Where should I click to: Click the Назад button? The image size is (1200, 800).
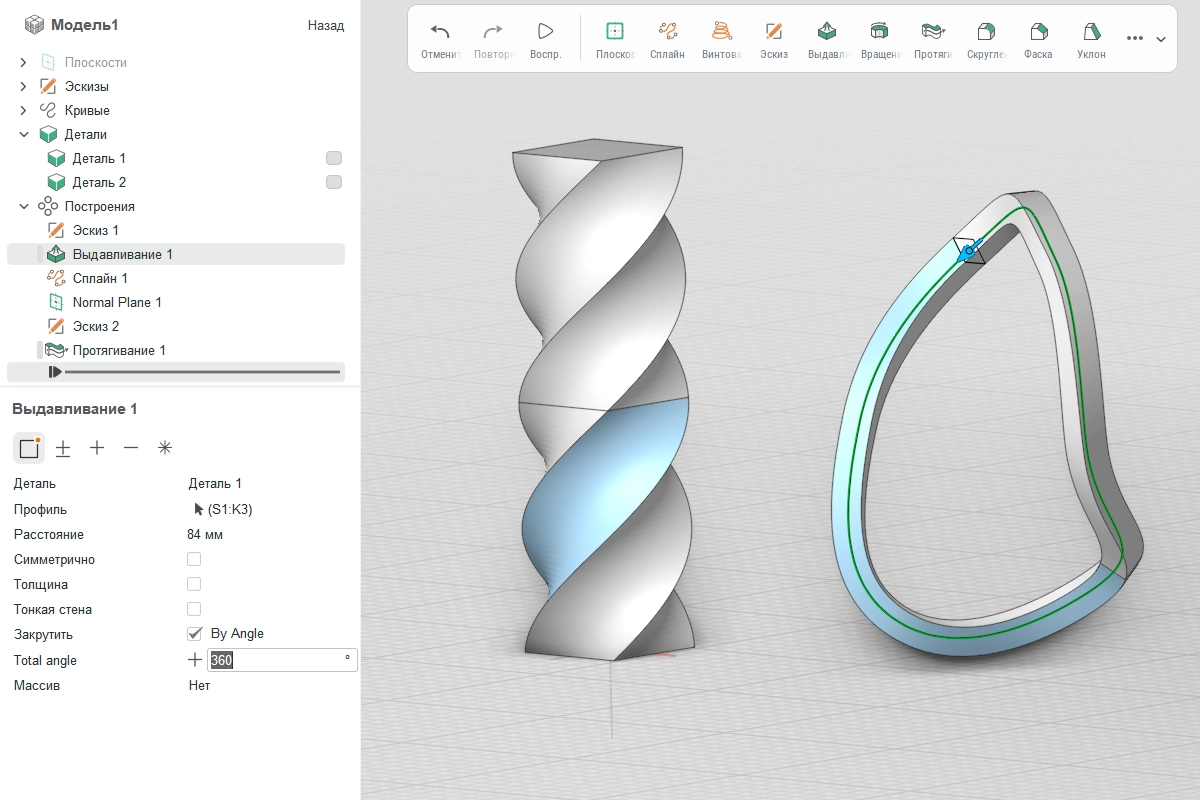pyautogui.click(x=326, y=25)
